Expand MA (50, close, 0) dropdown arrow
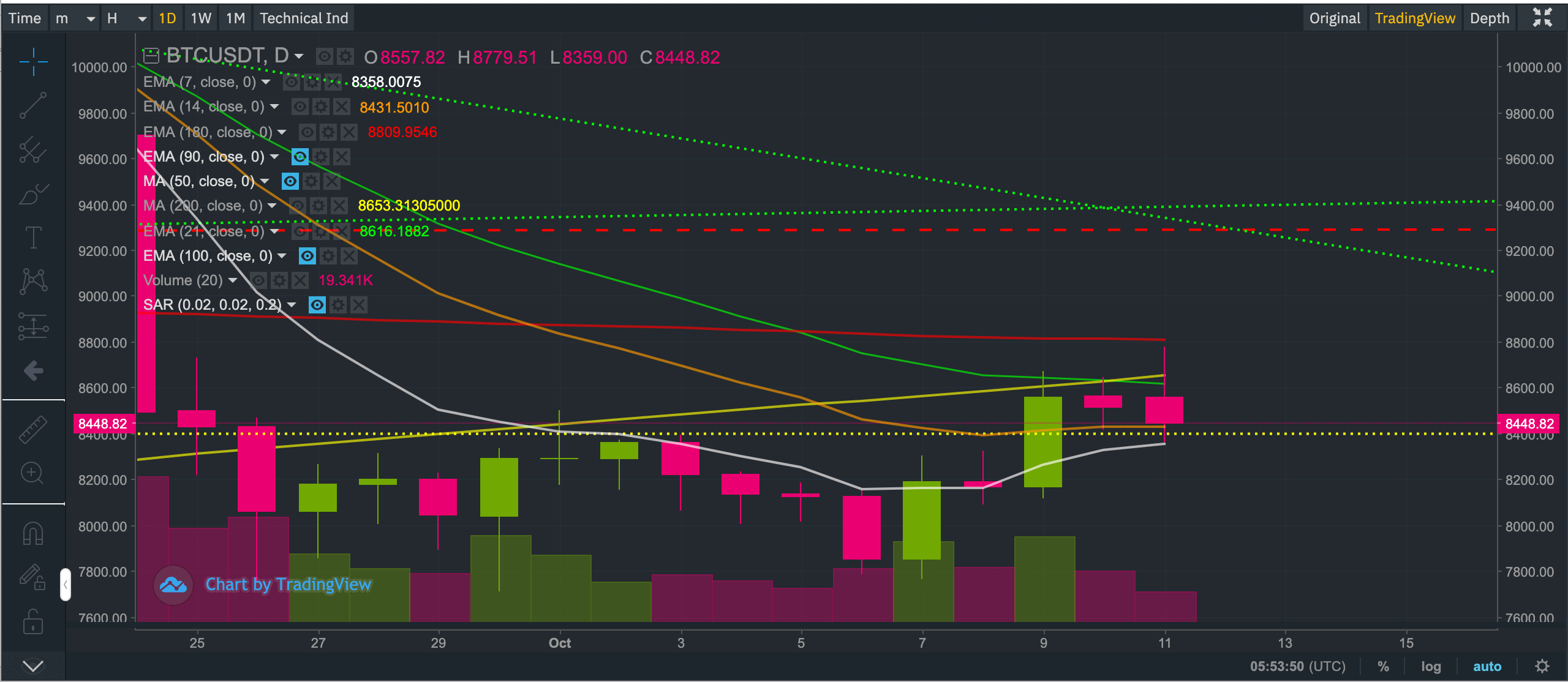The width and height of the screenshot is (1568, 682). [265, 181]
